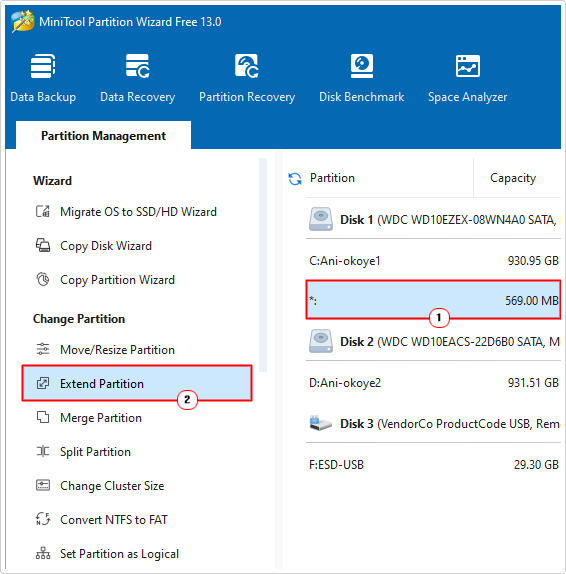Click the Change Partition section heading
This screenshot has height=574, width=566.
[x=79, y=319]
